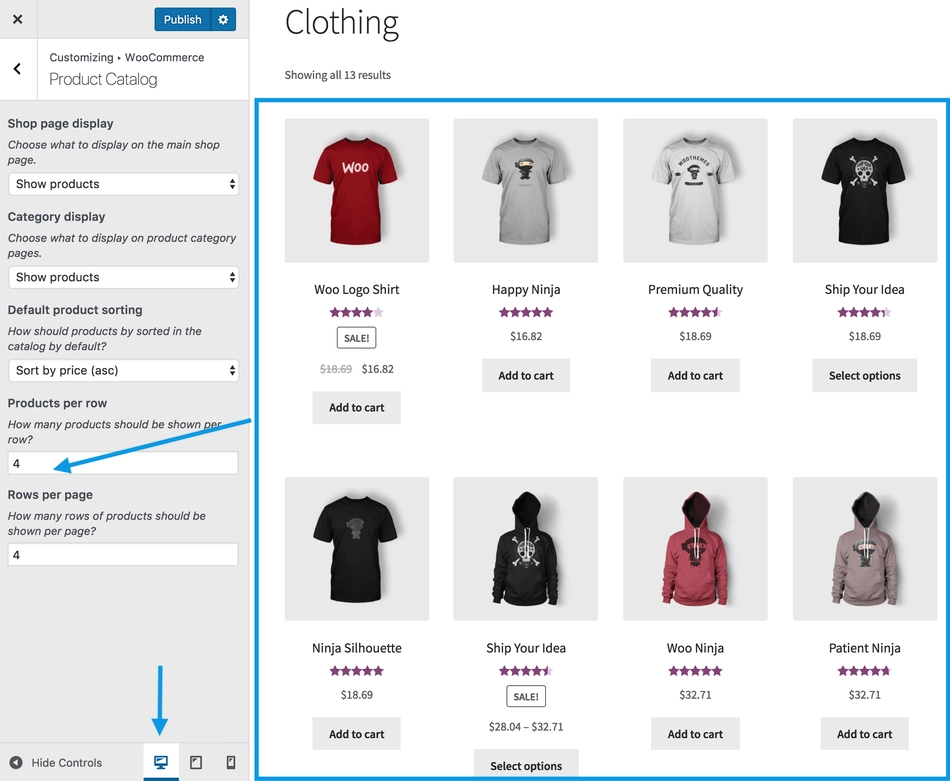
Task: Click the $32.71 price under Woo Ninja
Action: tap(695, 694)
